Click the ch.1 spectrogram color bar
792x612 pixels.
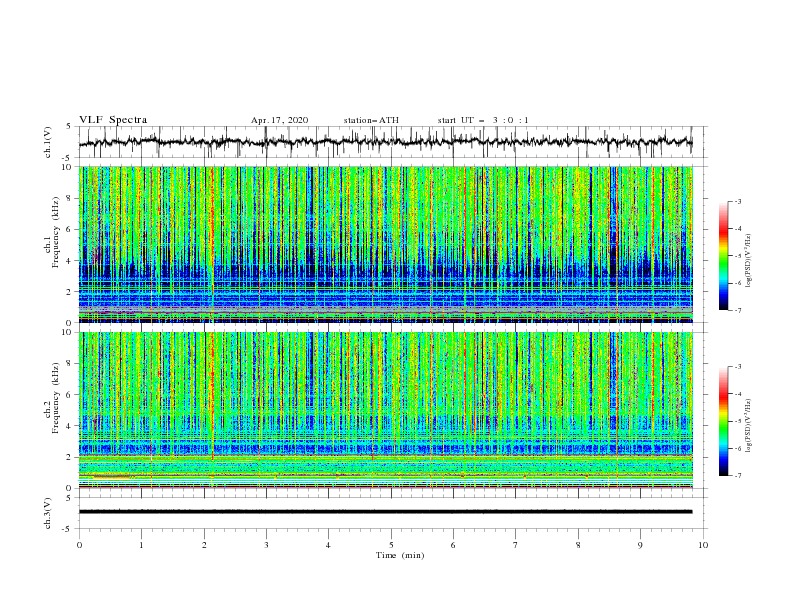pyautogui.click(x=723, y=256)
